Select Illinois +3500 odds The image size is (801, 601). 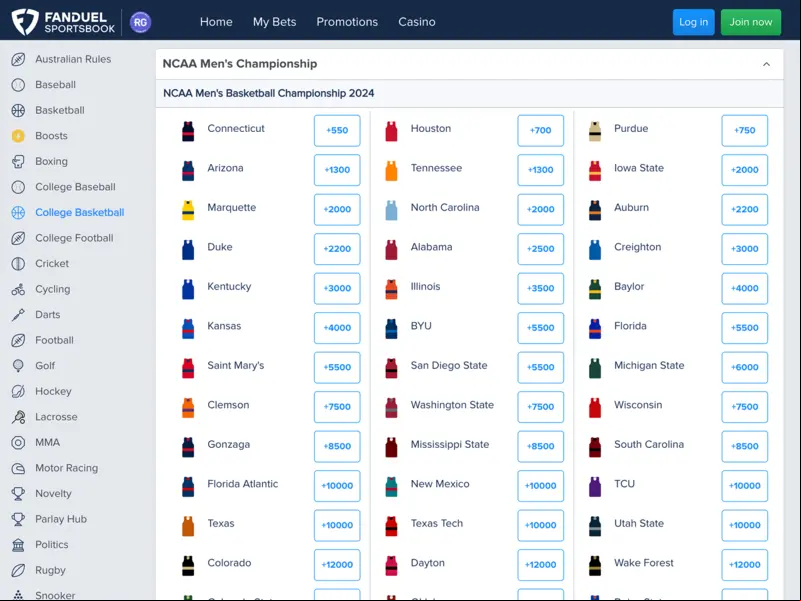click(540, 288)
